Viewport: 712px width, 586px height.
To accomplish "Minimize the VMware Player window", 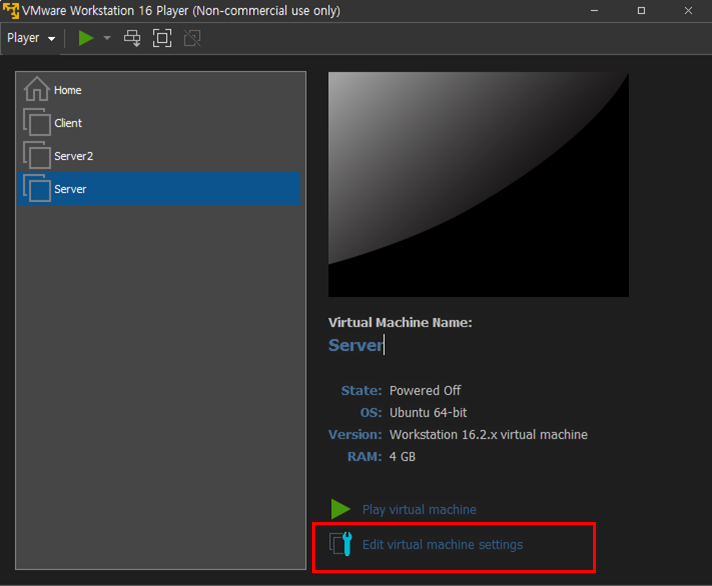I will tap(594, 10).
